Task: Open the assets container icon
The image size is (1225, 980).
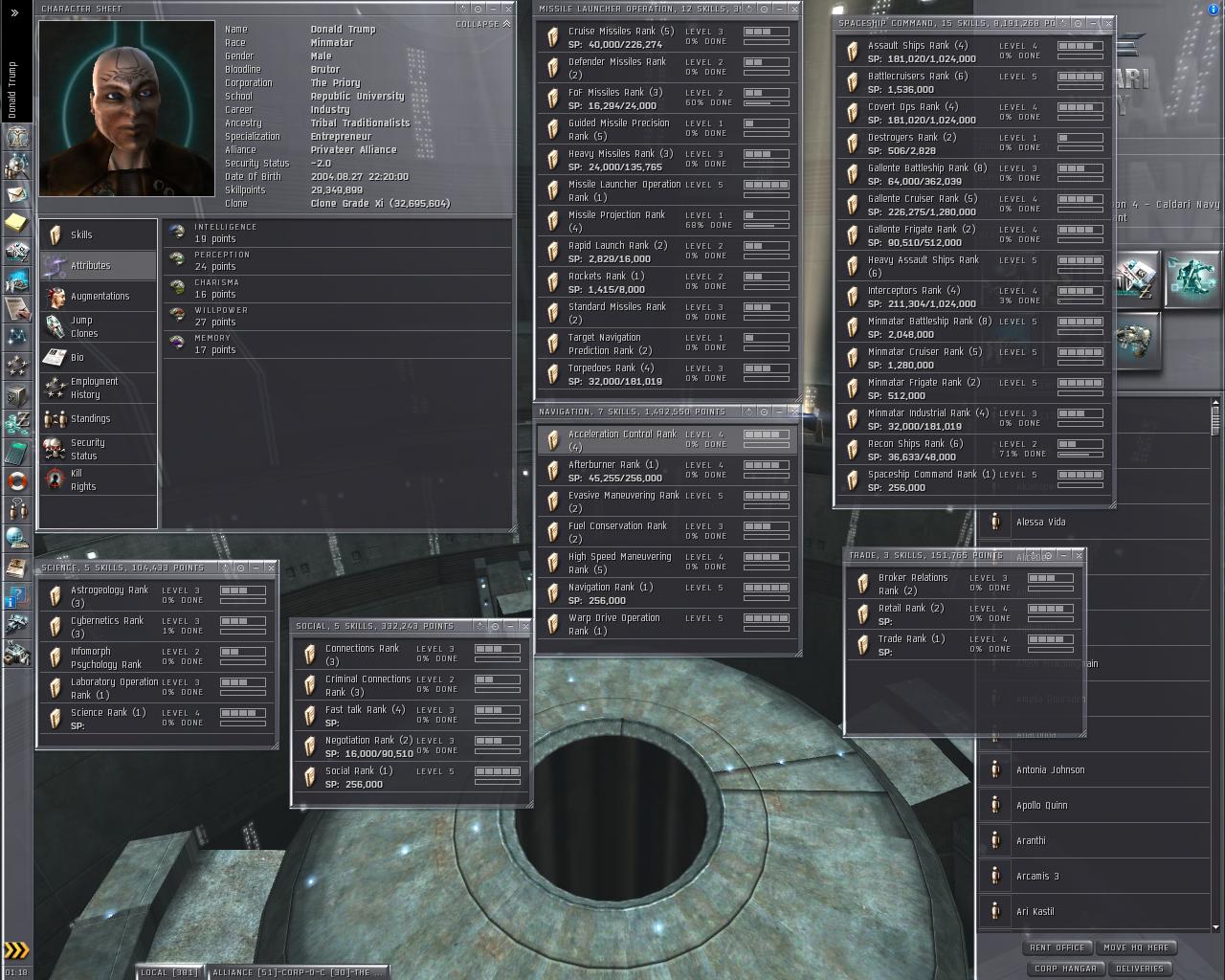Action: coord(16,394)
